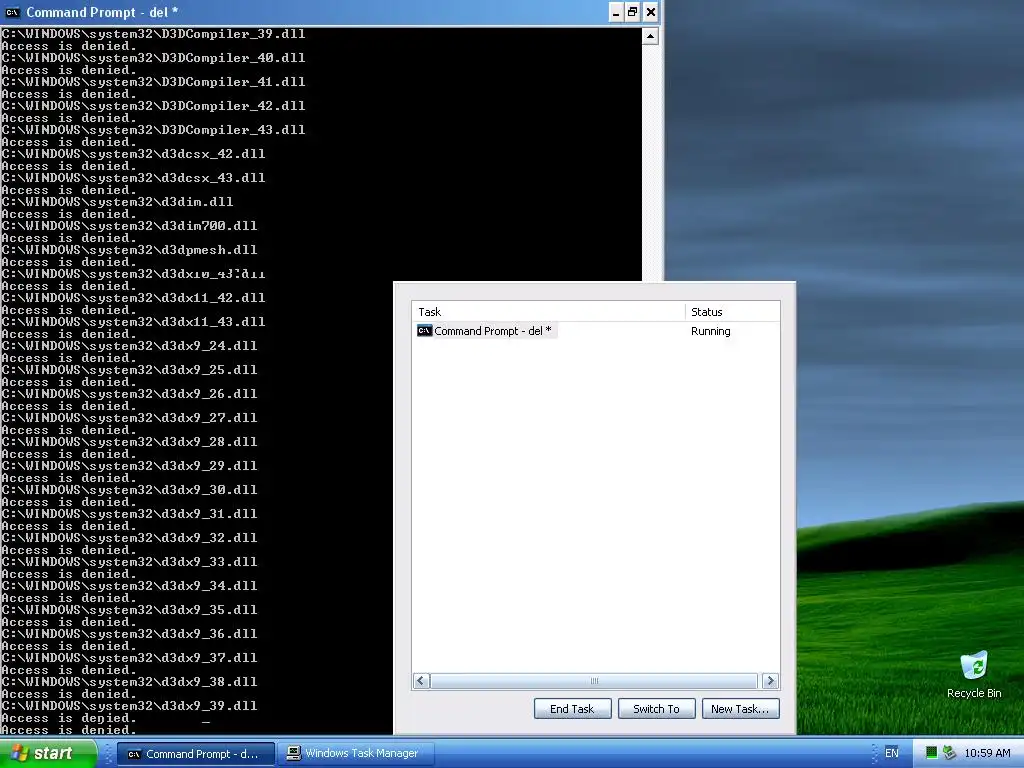Click End Task button in Task Manager

point(572,709)
